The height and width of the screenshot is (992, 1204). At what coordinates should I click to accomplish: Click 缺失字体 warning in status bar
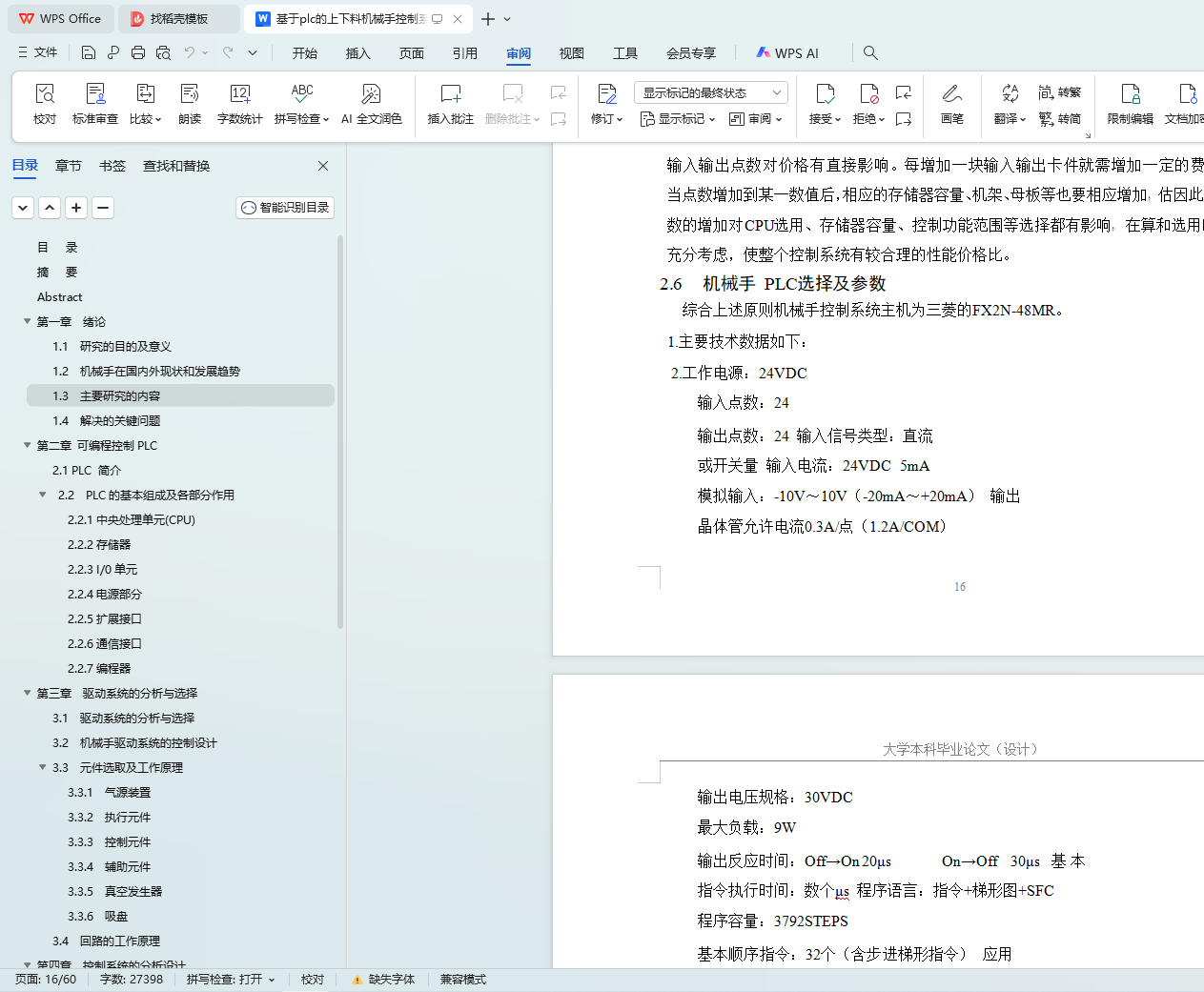tap(383, 980)
